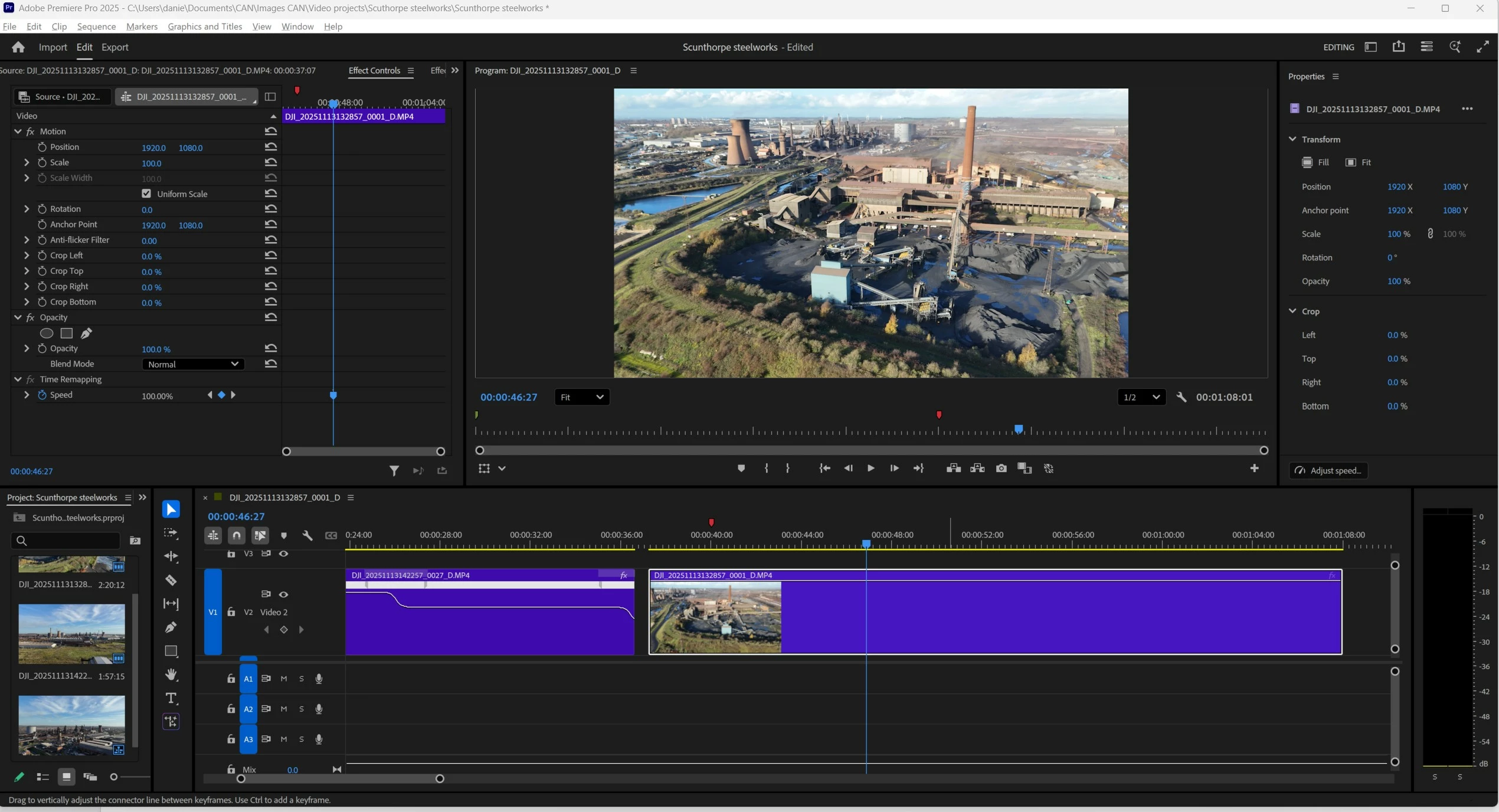The width and height of the screenshot is (1499, 812).
Task: Choose the Pen tool in toolbar
Action: (171, 627)
